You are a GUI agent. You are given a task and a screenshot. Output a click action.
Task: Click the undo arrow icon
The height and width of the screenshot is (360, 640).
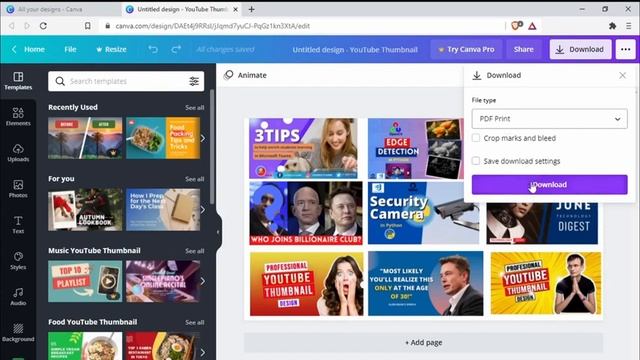coord(153,49)
